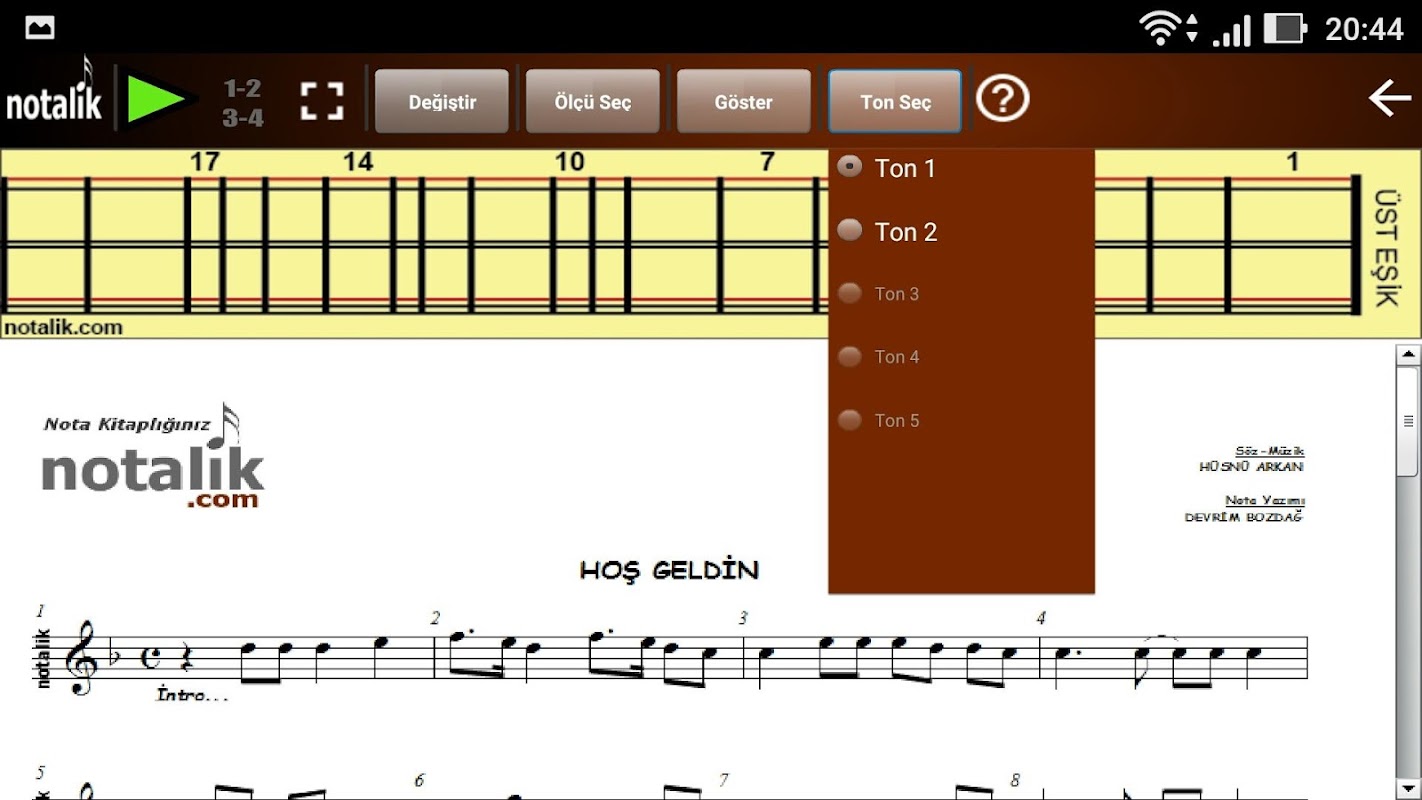Click the scrollbar down arrow

point(1408,789)
